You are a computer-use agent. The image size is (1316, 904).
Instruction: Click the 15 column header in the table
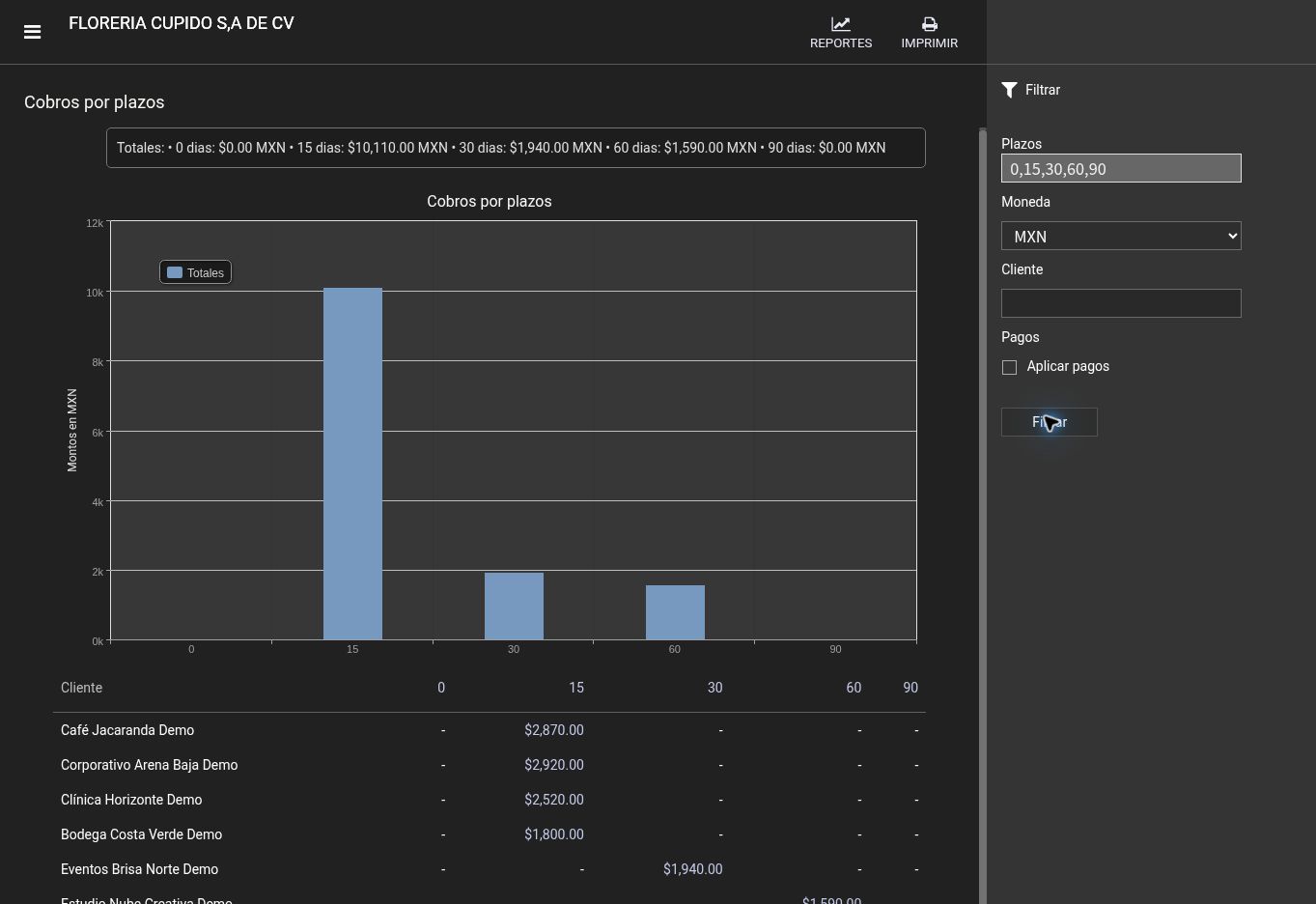pos(576,688)
